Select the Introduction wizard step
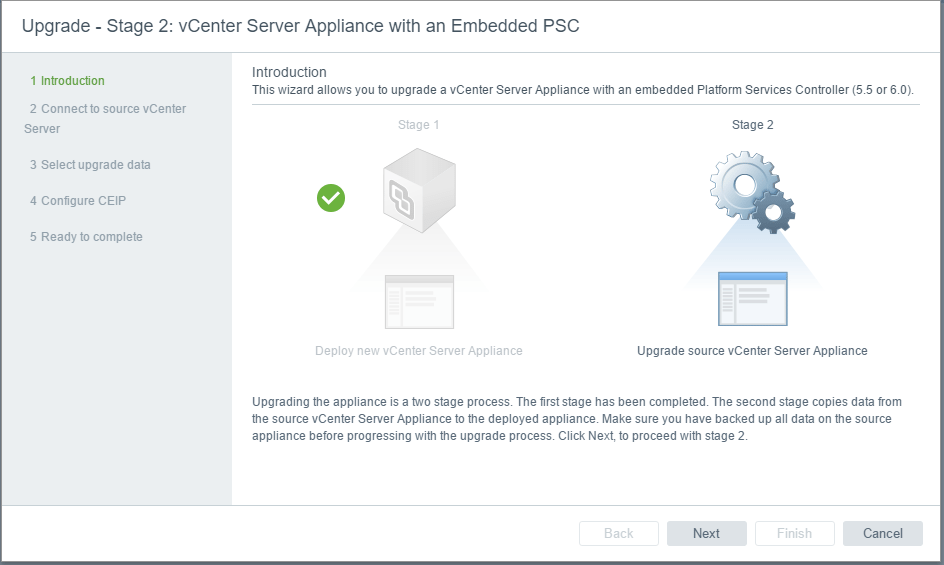 67,81
